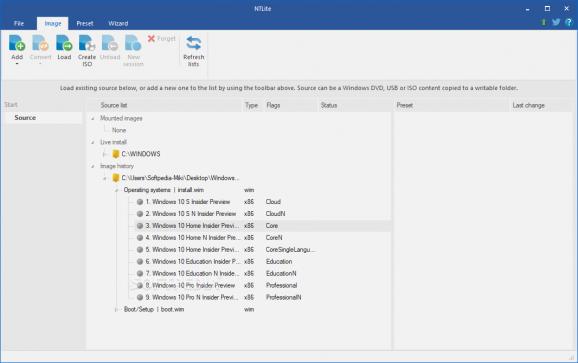Screen dimensions: 578x363
Task: Expand the Boot/Setup boot.wim node
Action: point(116,310)
